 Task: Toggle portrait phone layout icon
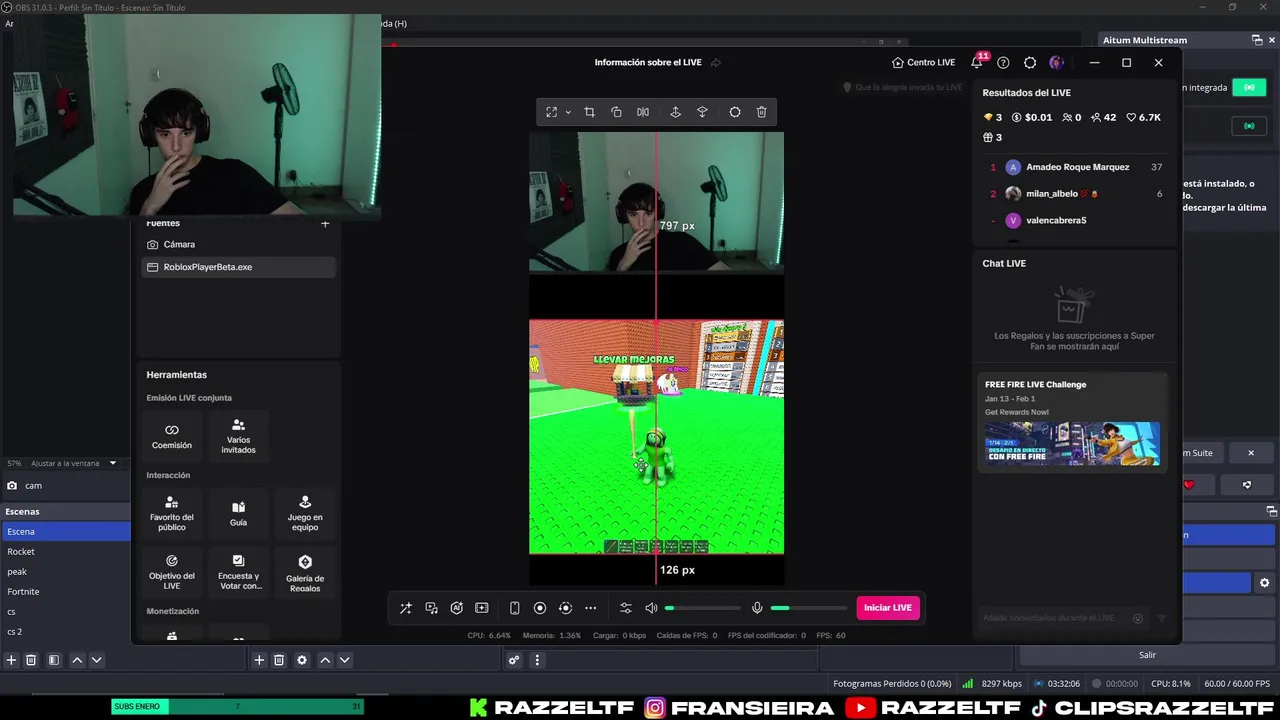coord(514,608)
